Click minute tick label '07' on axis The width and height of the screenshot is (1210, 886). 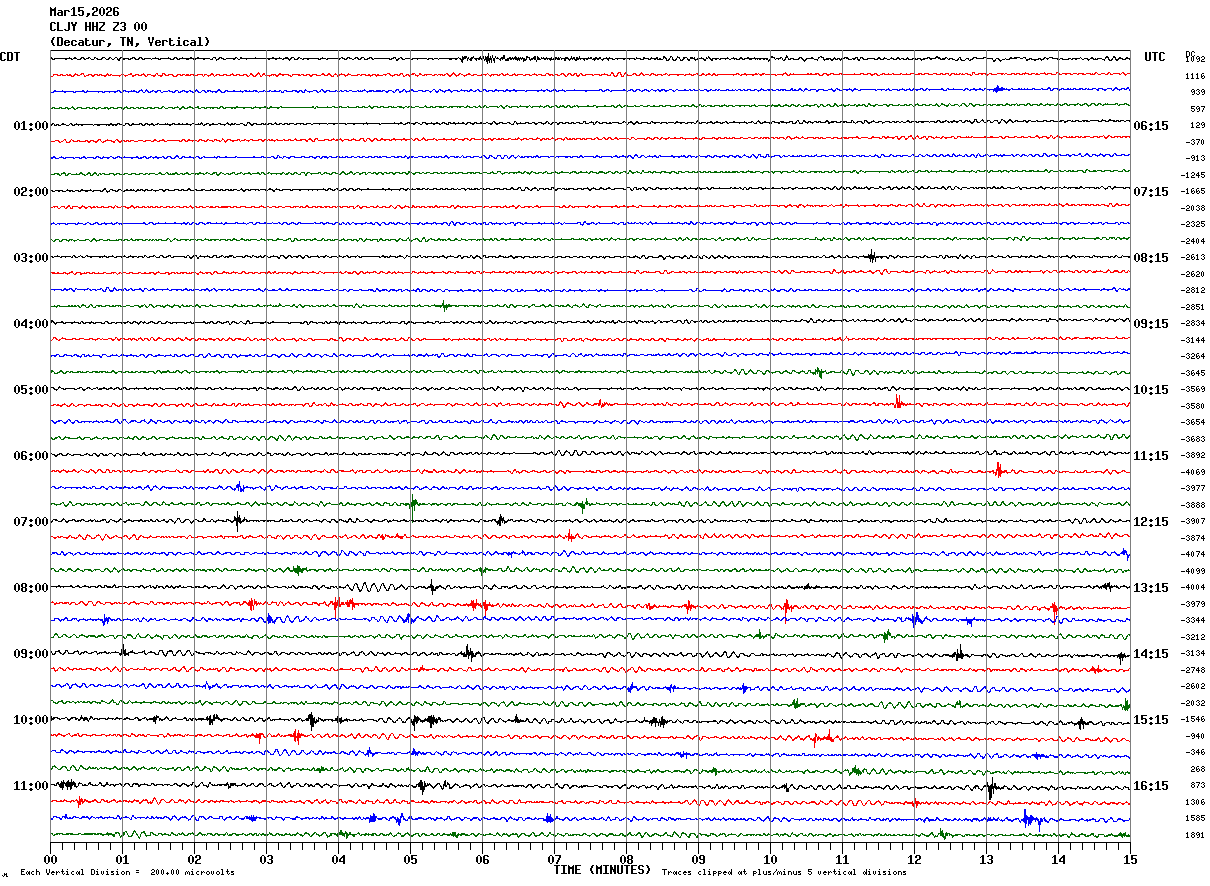click(554, 859)
